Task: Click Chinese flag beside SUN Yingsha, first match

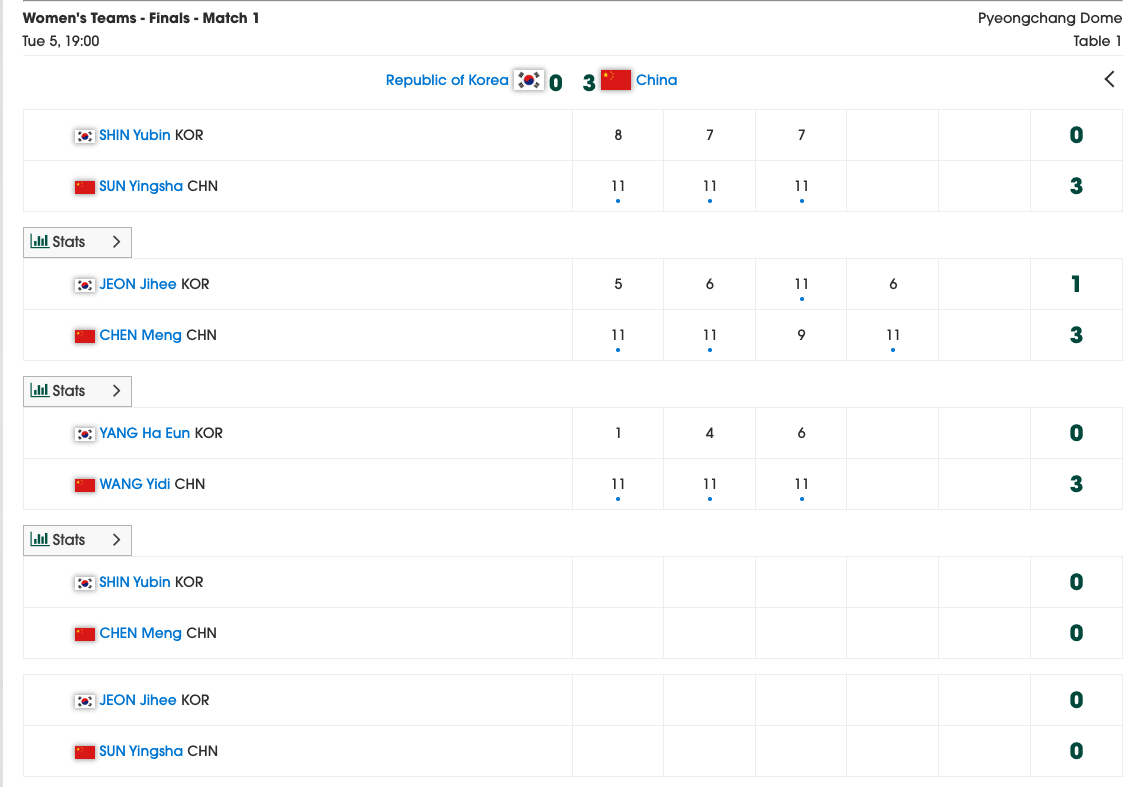Action: [x=85, y=187]
